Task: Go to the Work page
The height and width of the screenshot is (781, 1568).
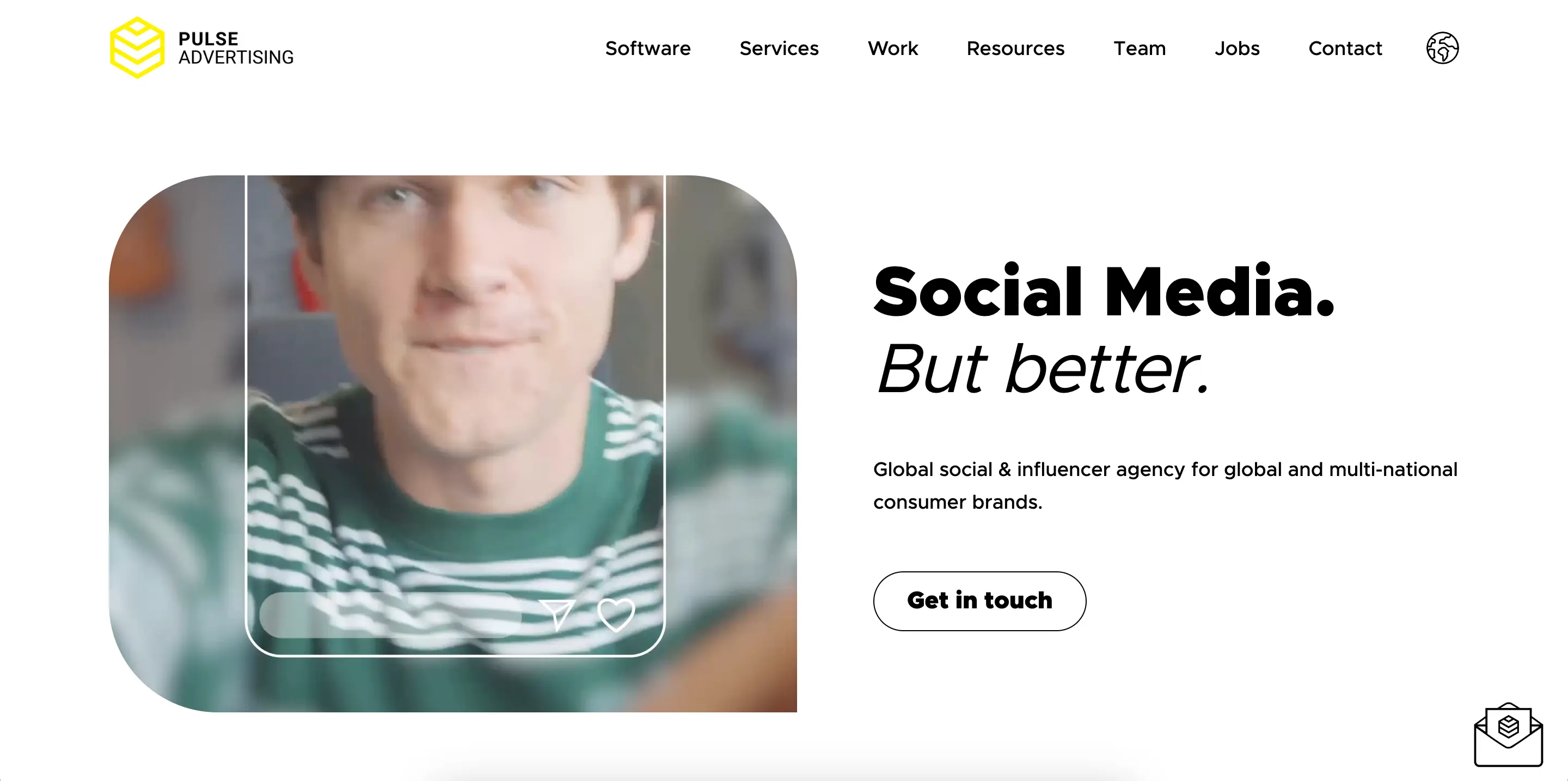Action: [x=892, y=48]
